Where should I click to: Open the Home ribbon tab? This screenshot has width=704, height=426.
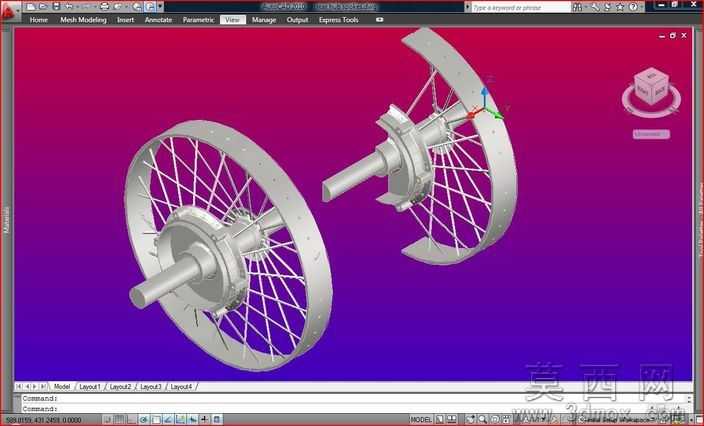[39, 20]
